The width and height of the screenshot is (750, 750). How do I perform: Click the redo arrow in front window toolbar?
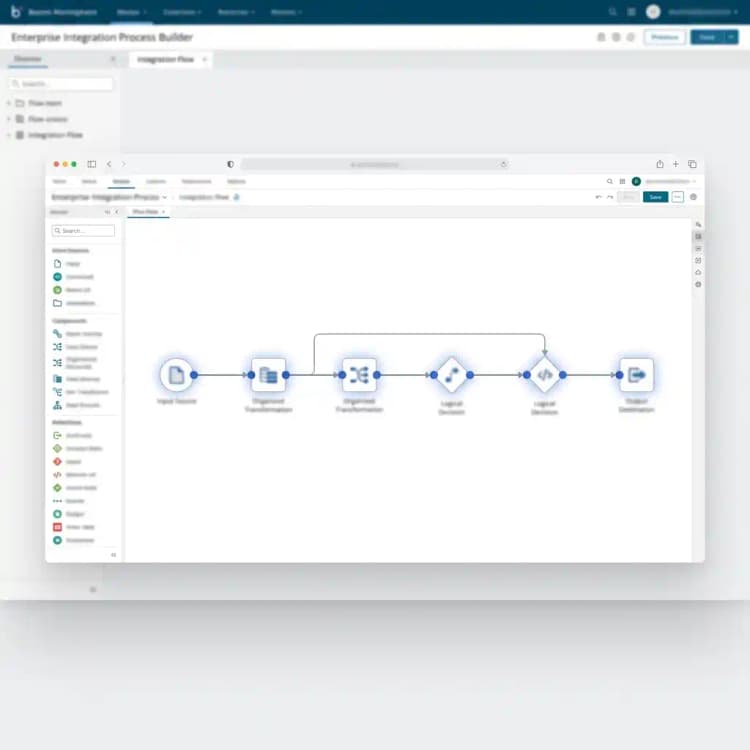[610, 197]
